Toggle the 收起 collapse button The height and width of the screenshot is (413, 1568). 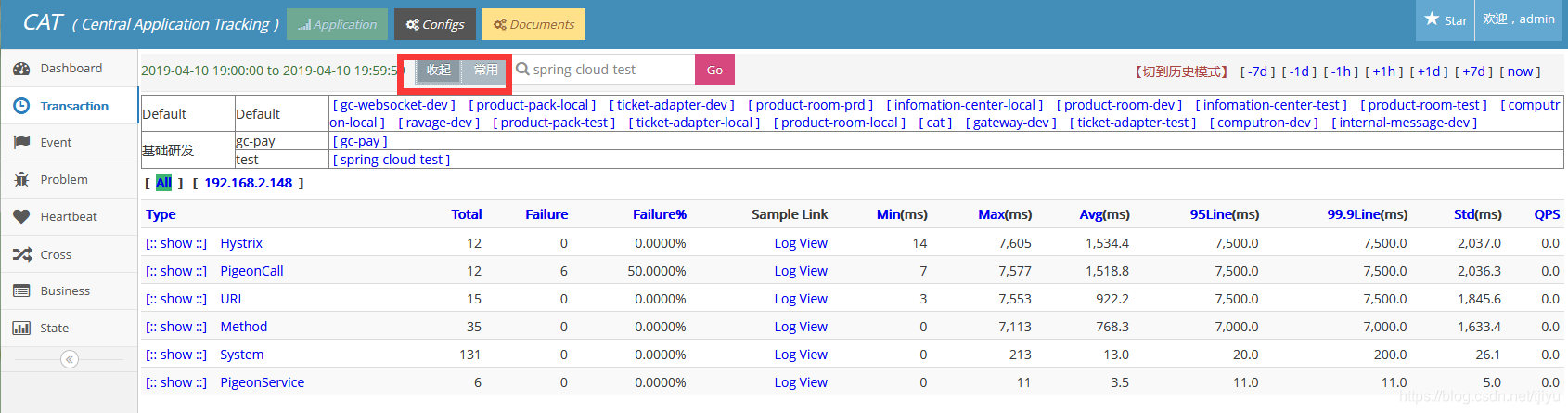click(439, 71)
